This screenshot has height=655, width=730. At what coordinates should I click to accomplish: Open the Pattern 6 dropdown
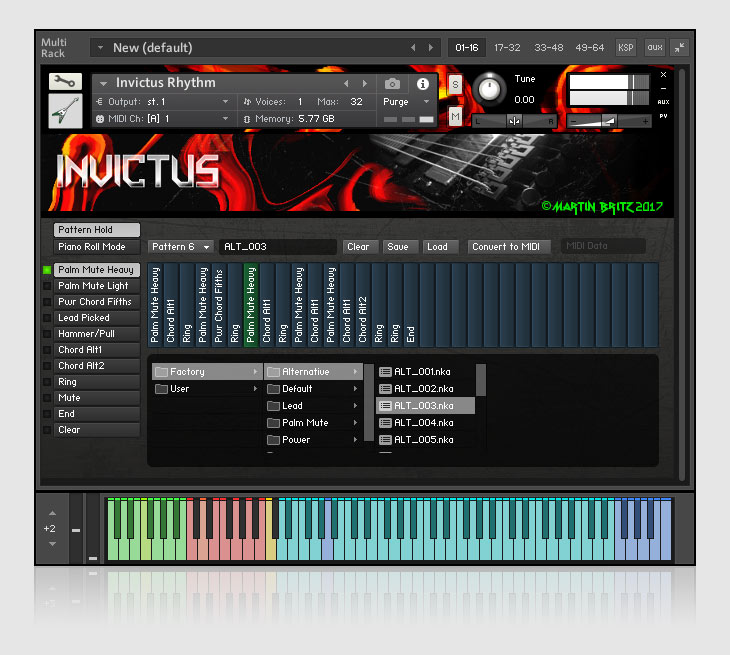click(181, 247)
